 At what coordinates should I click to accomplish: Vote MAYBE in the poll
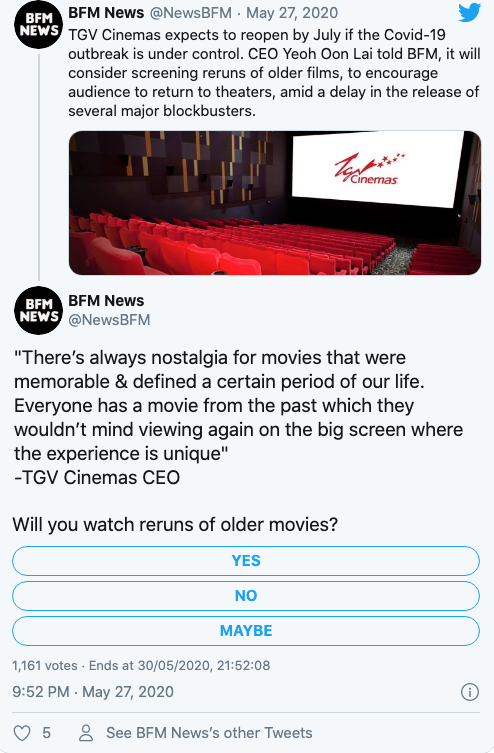point(246,631)
